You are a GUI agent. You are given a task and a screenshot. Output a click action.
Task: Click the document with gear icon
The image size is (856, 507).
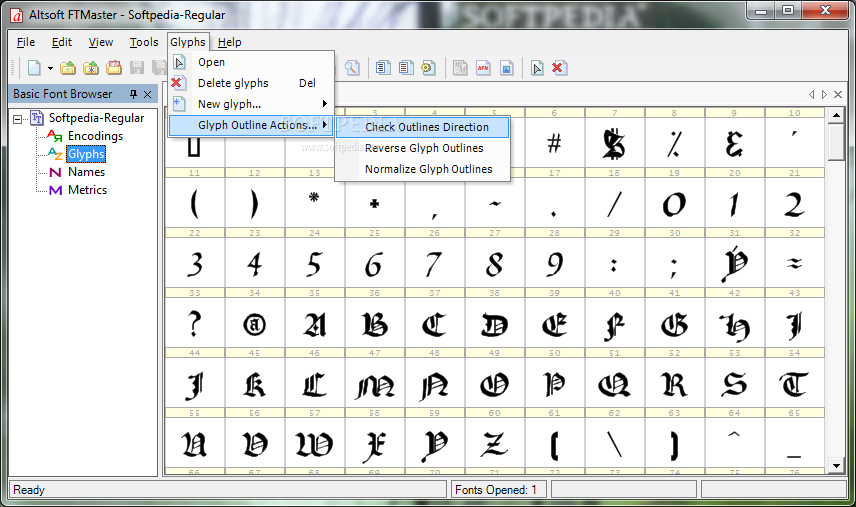(428, 68)
